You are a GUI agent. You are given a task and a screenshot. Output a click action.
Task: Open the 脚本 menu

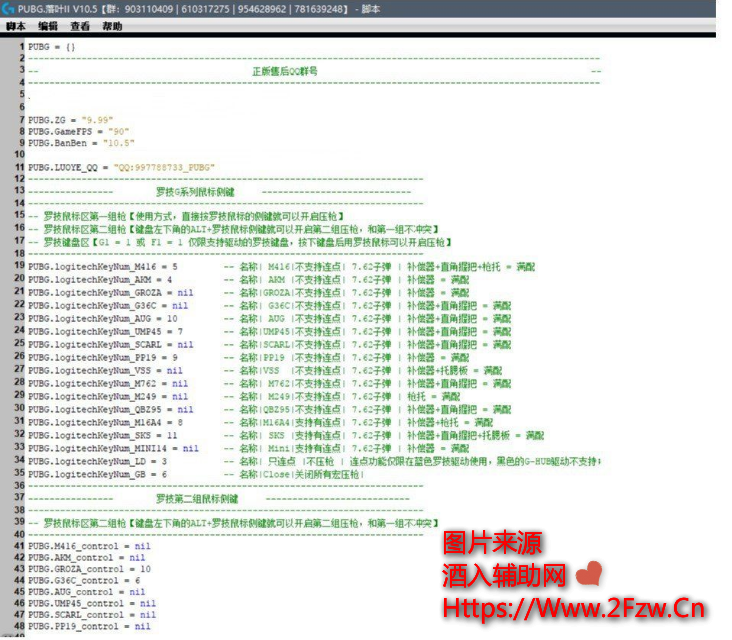pos(15,26)
